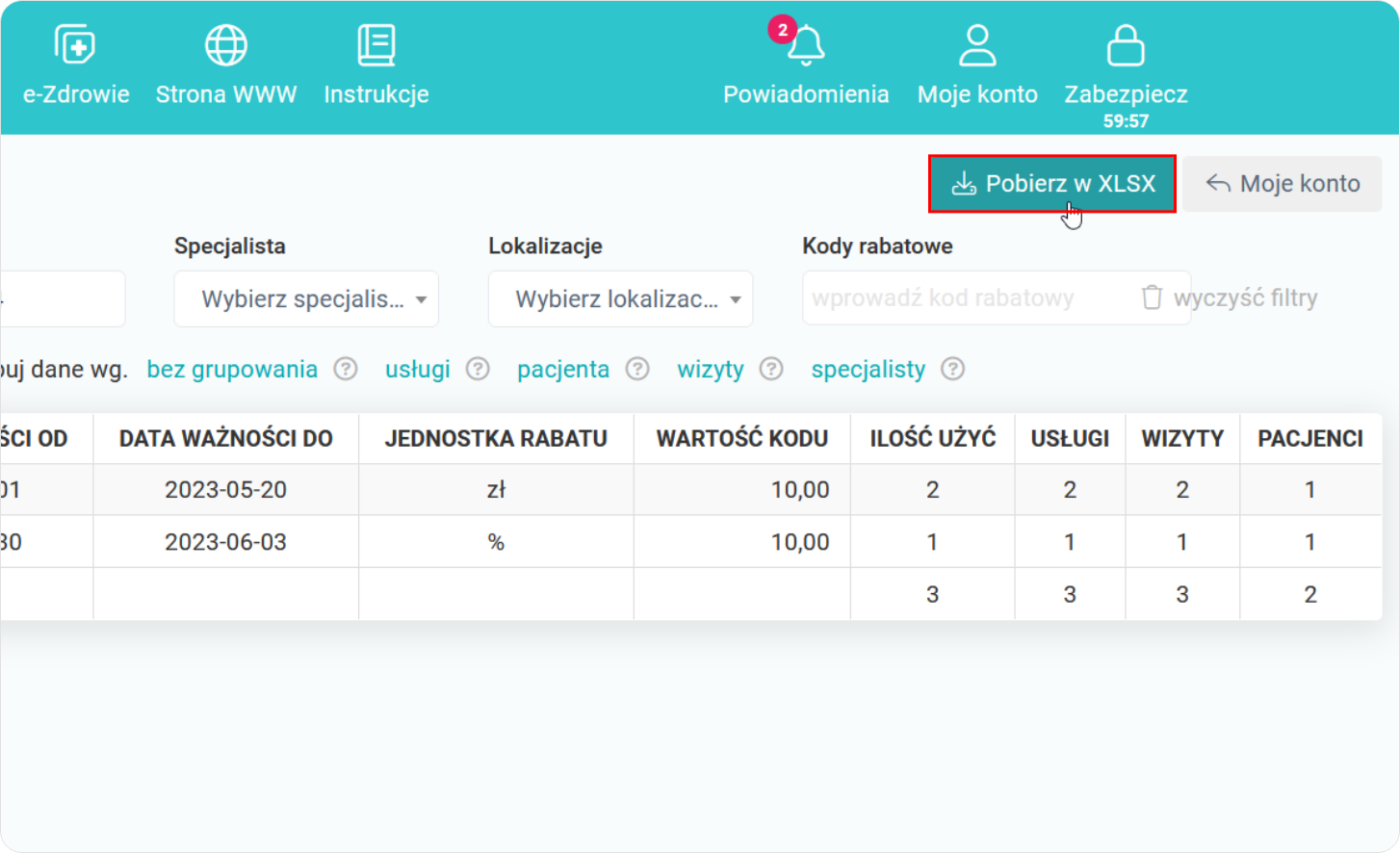Click the Zabezpiecz padlock icon
Viewport: 1400px width, 853px height.
click(1126, 45)
